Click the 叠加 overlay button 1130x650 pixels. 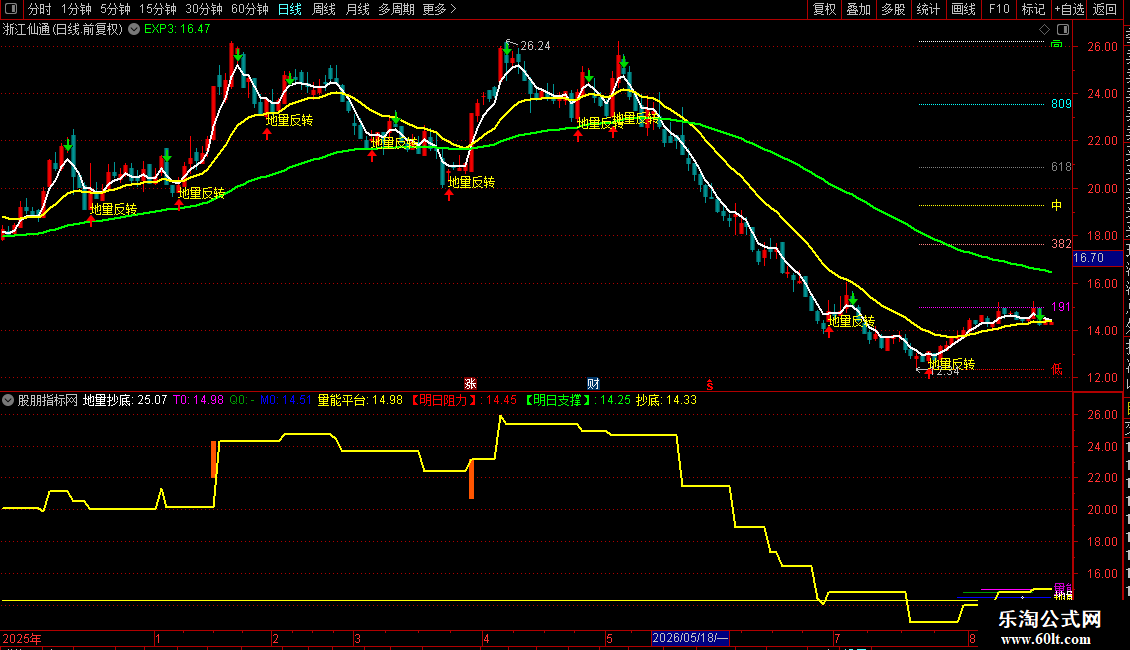[x=858, y=9]
